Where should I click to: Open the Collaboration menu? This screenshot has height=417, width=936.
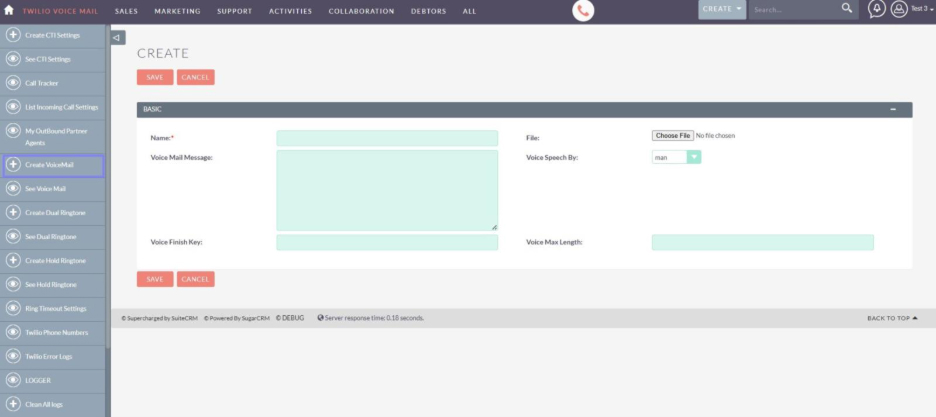361,11
